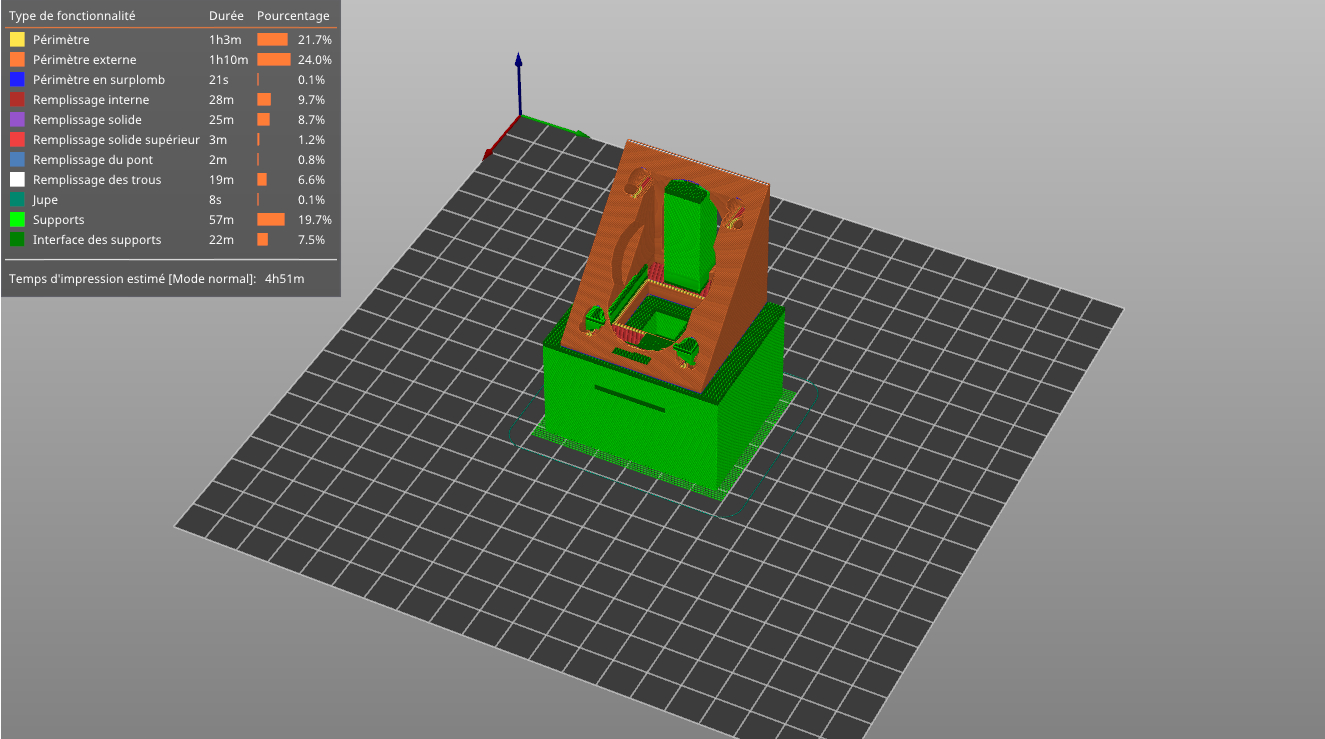Click the 28m duration value
This screenshot has width=1325, height=739.
pos(221,100)
